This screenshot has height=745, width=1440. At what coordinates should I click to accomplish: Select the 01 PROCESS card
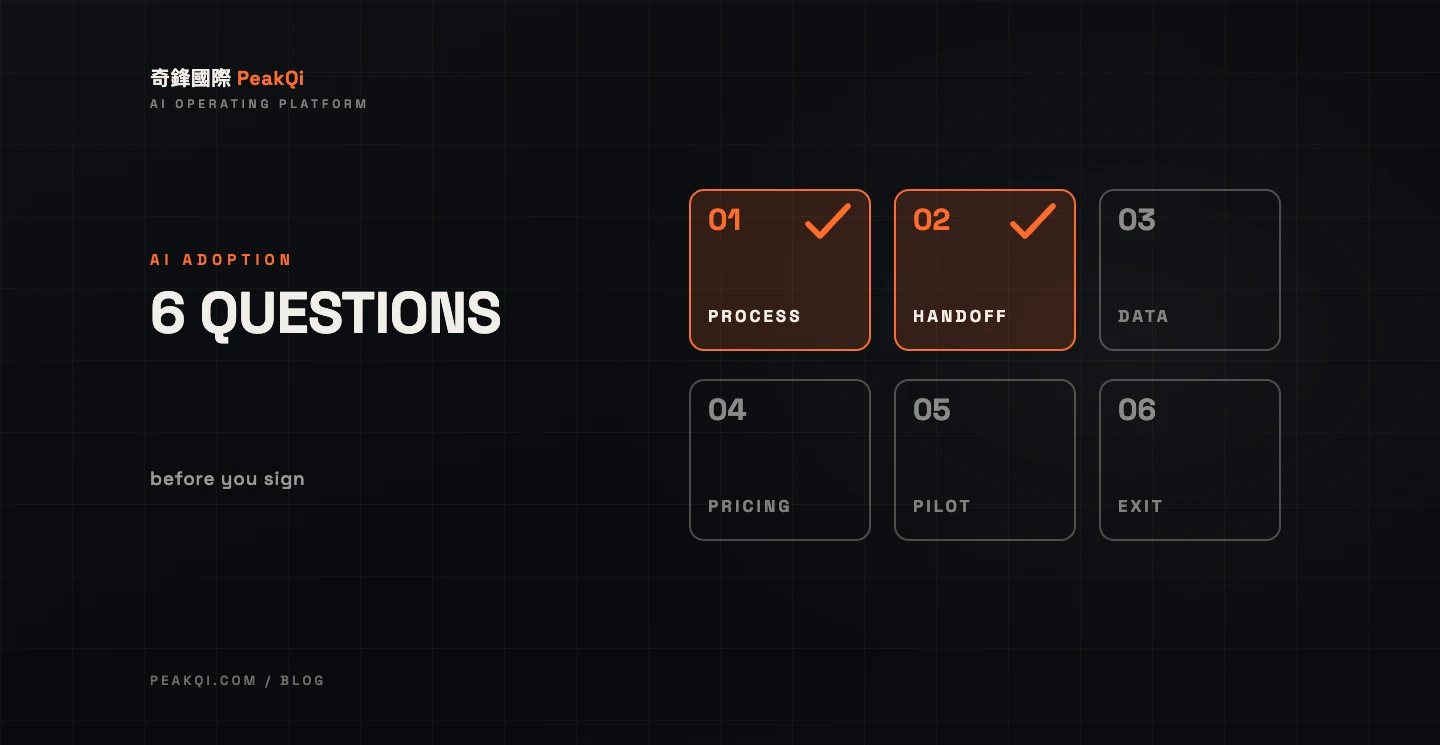click(x=780, y=270)
